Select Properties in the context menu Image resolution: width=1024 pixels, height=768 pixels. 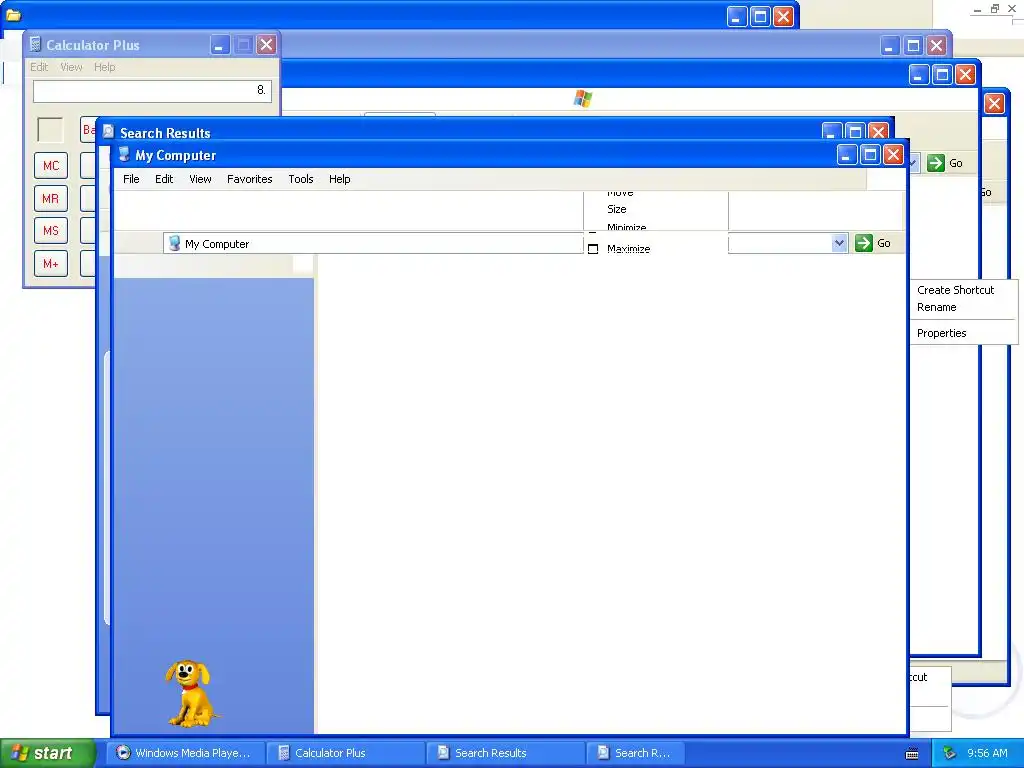pyautogui.click(x=942, y=333)
